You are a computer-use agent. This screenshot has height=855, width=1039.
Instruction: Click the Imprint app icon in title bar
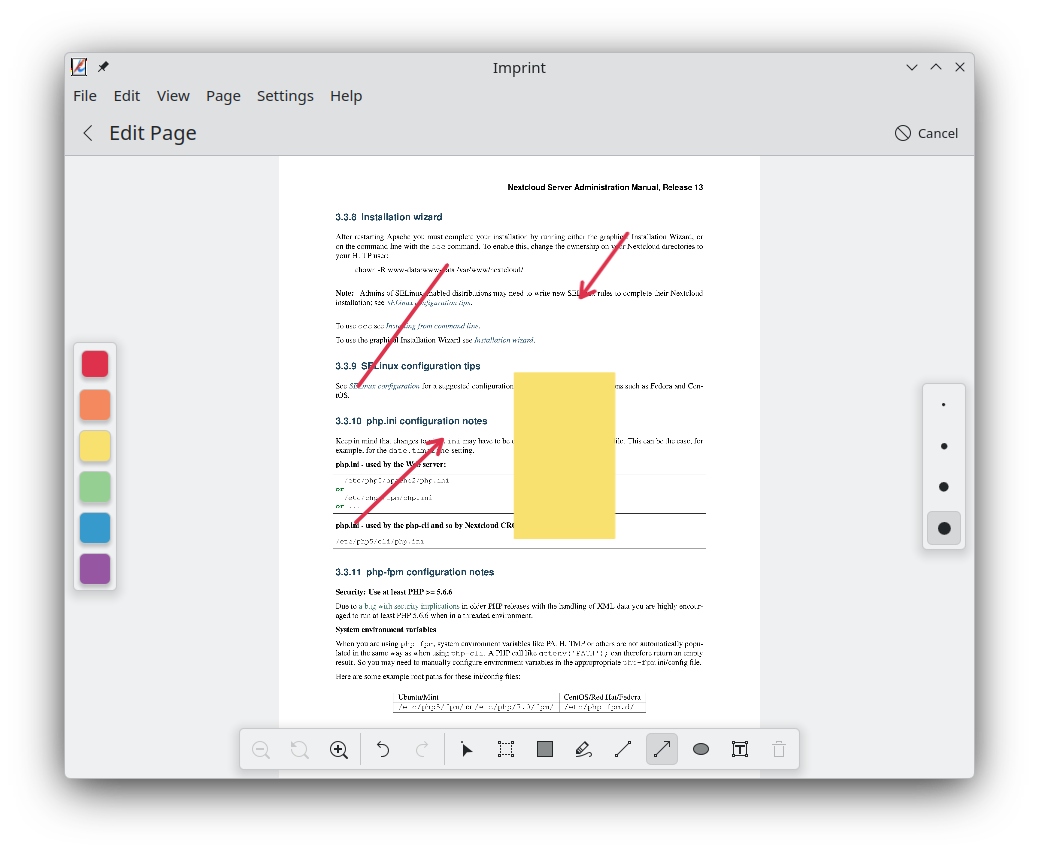tap(79, 67)
